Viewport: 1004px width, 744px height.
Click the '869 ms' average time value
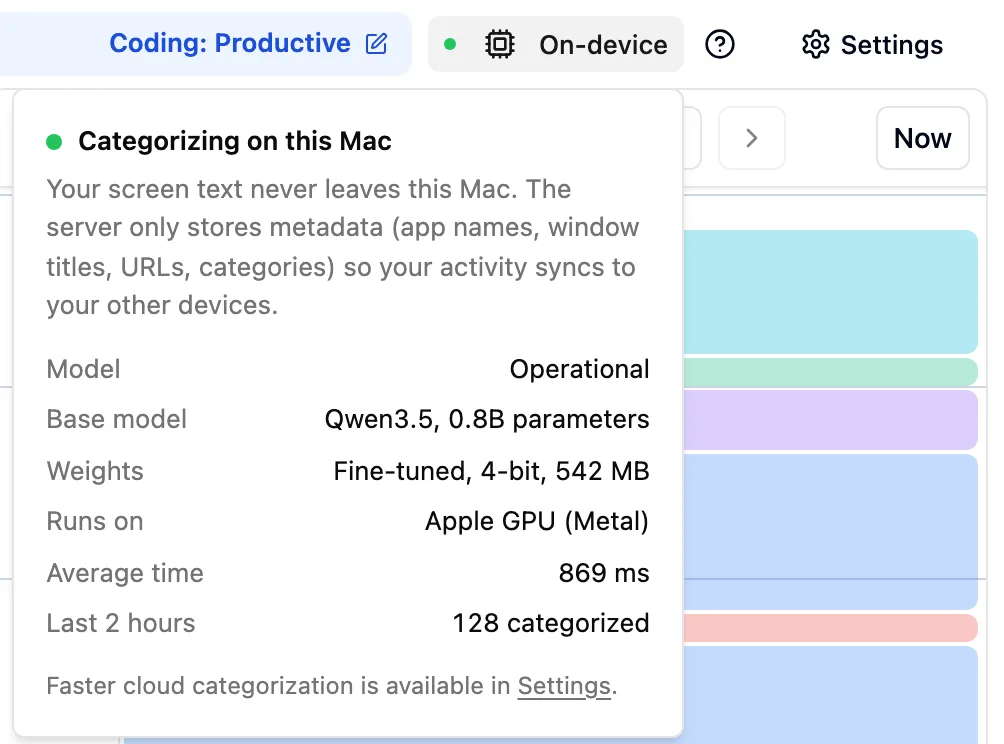tap(604, 573)
